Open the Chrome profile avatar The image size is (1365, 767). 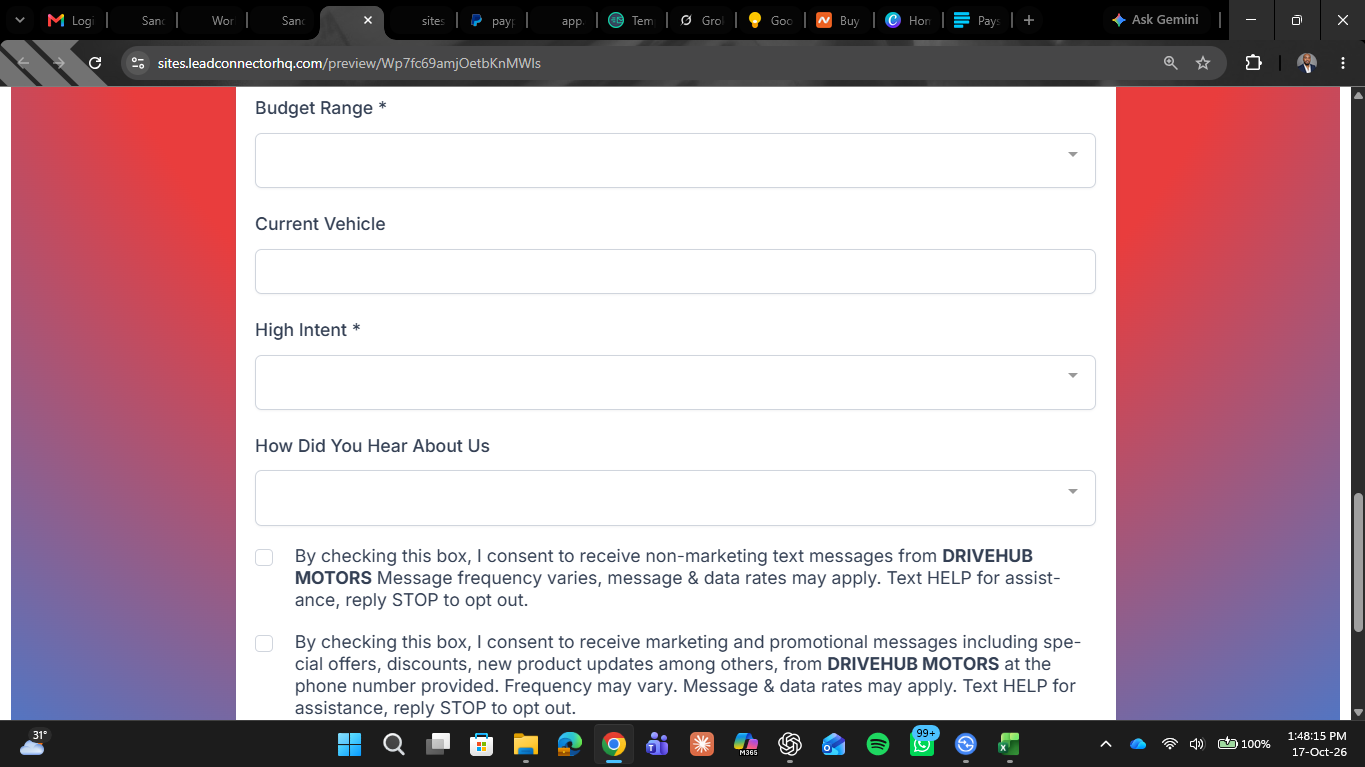pyautogui.click(x=1307, y=63)
